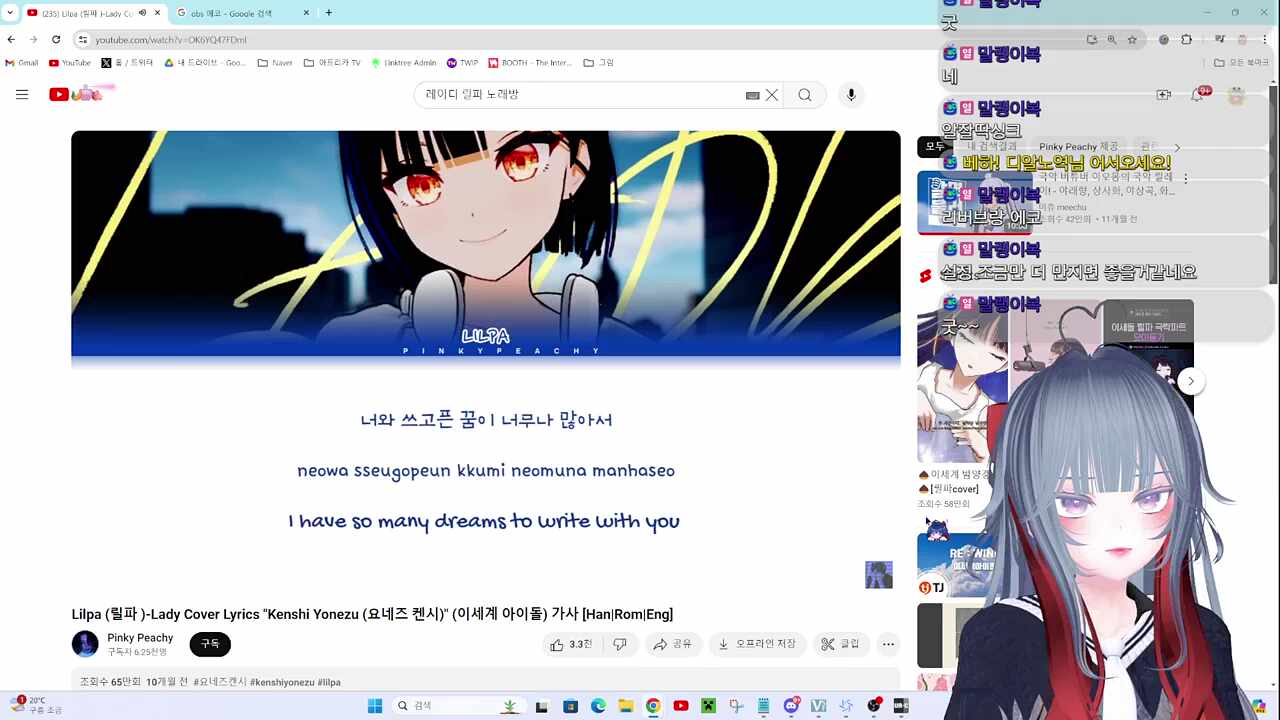This screenshot has width=1280, height=720.
Task: Subscribe to Pinky Peachy channel
Action: click(x=210, y=645)
